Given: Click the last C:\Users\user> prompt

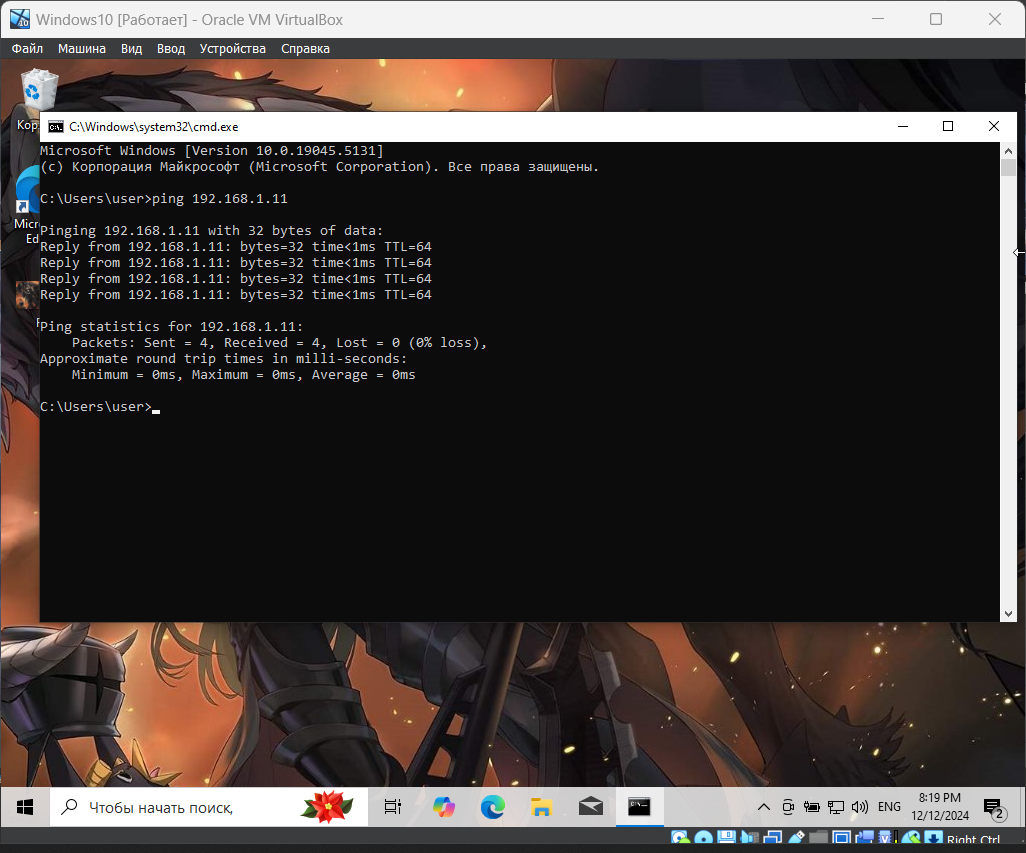Looking at the screenshot, I should coord(96,407).
